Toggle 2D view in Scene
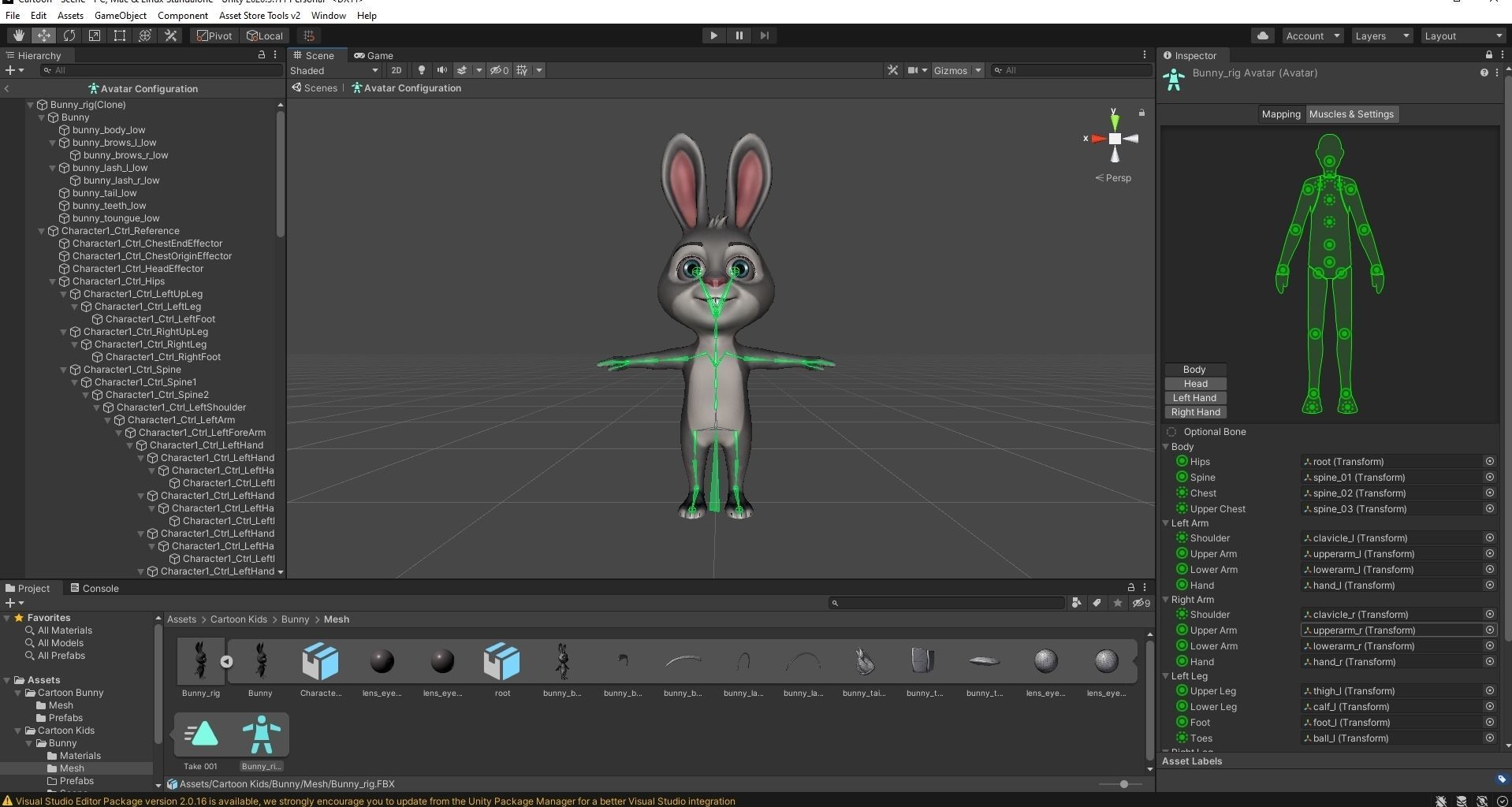The width and height of the screenshot is (1512, 807). [x=397, y=70]
